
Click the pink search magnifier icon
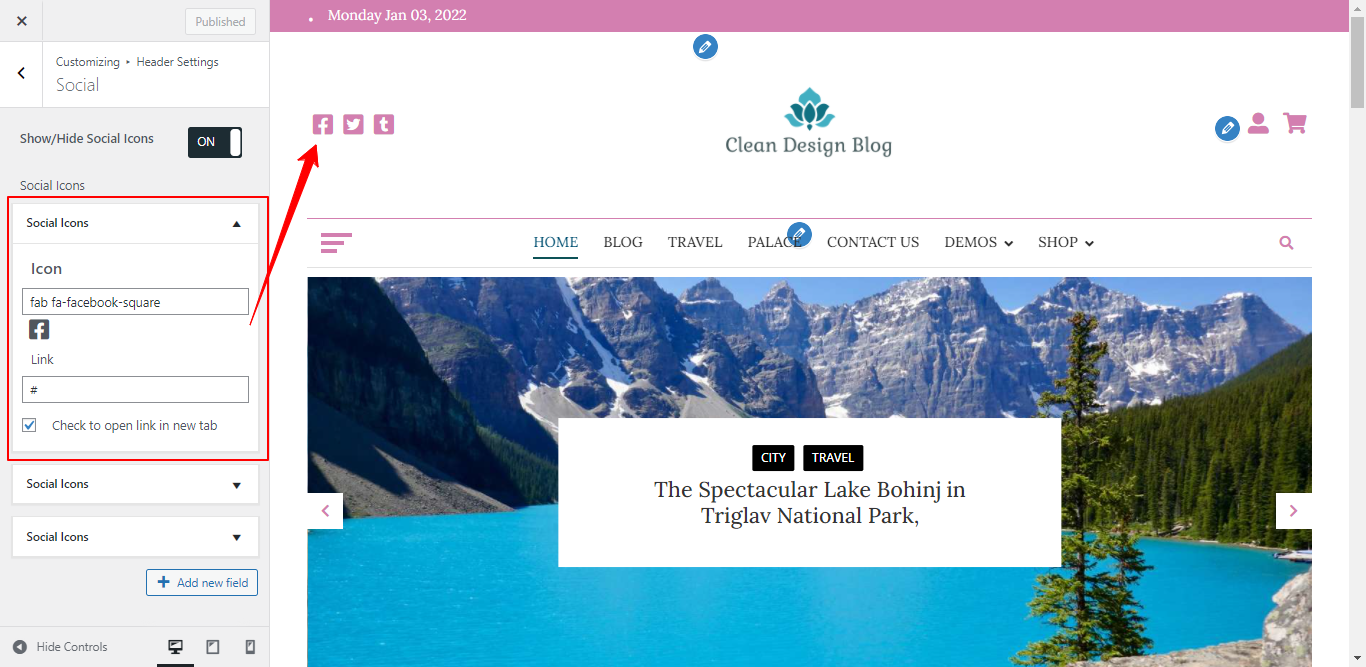click(x=1286, y=242)
